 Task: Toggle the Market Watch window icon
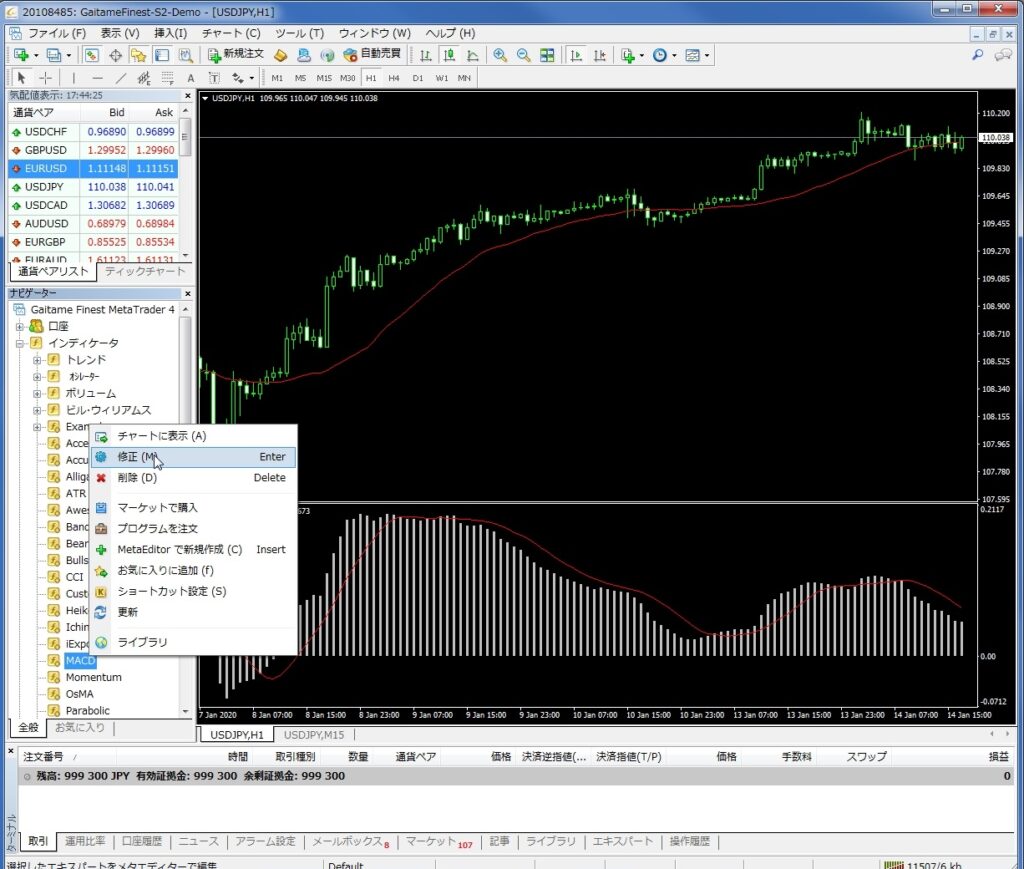[x=91, y=55]
